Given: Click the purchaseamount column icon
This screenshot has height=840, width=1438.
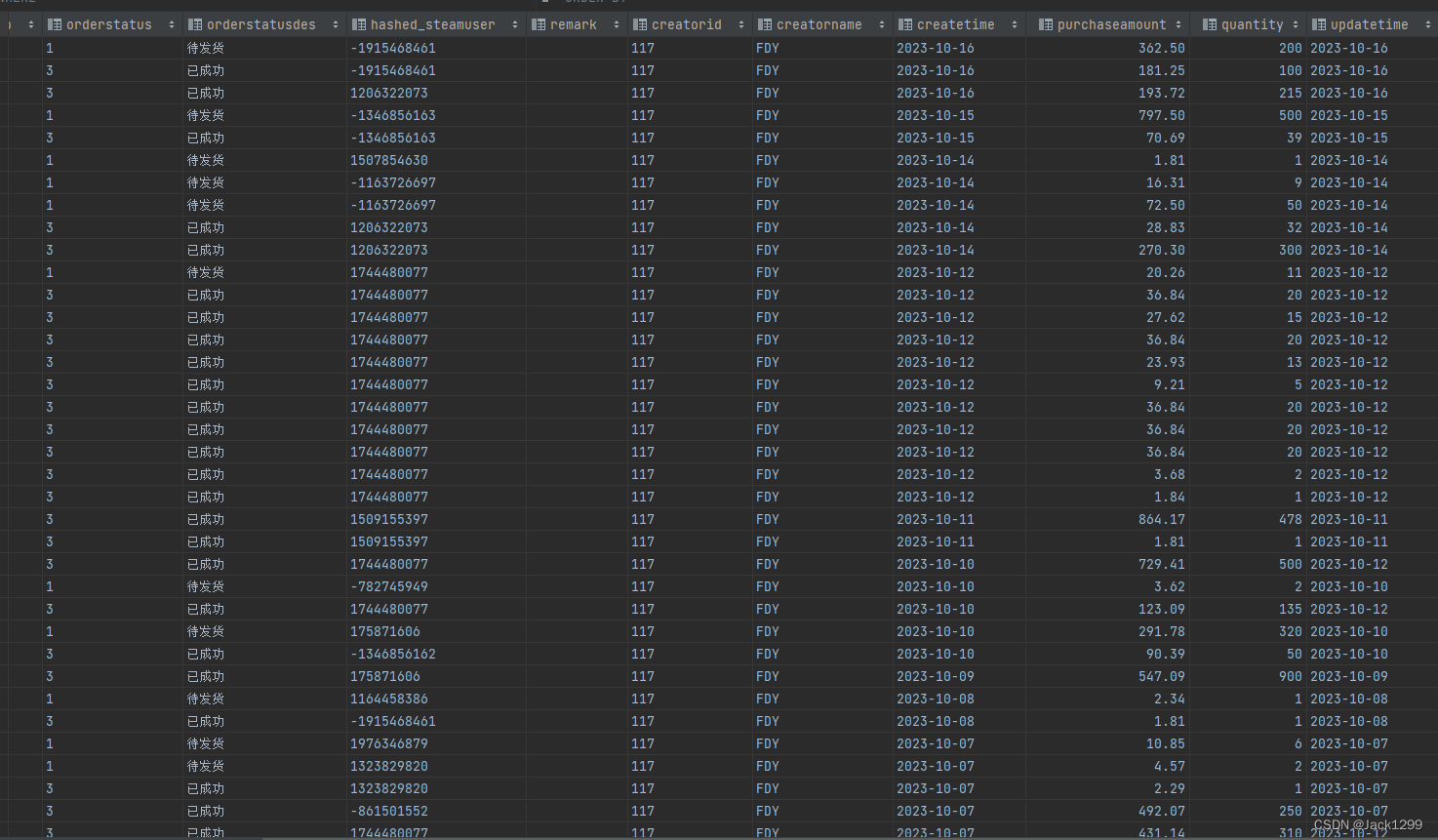Looking at the screenshot, I should pyautogui.click(x=1046, y=24).
